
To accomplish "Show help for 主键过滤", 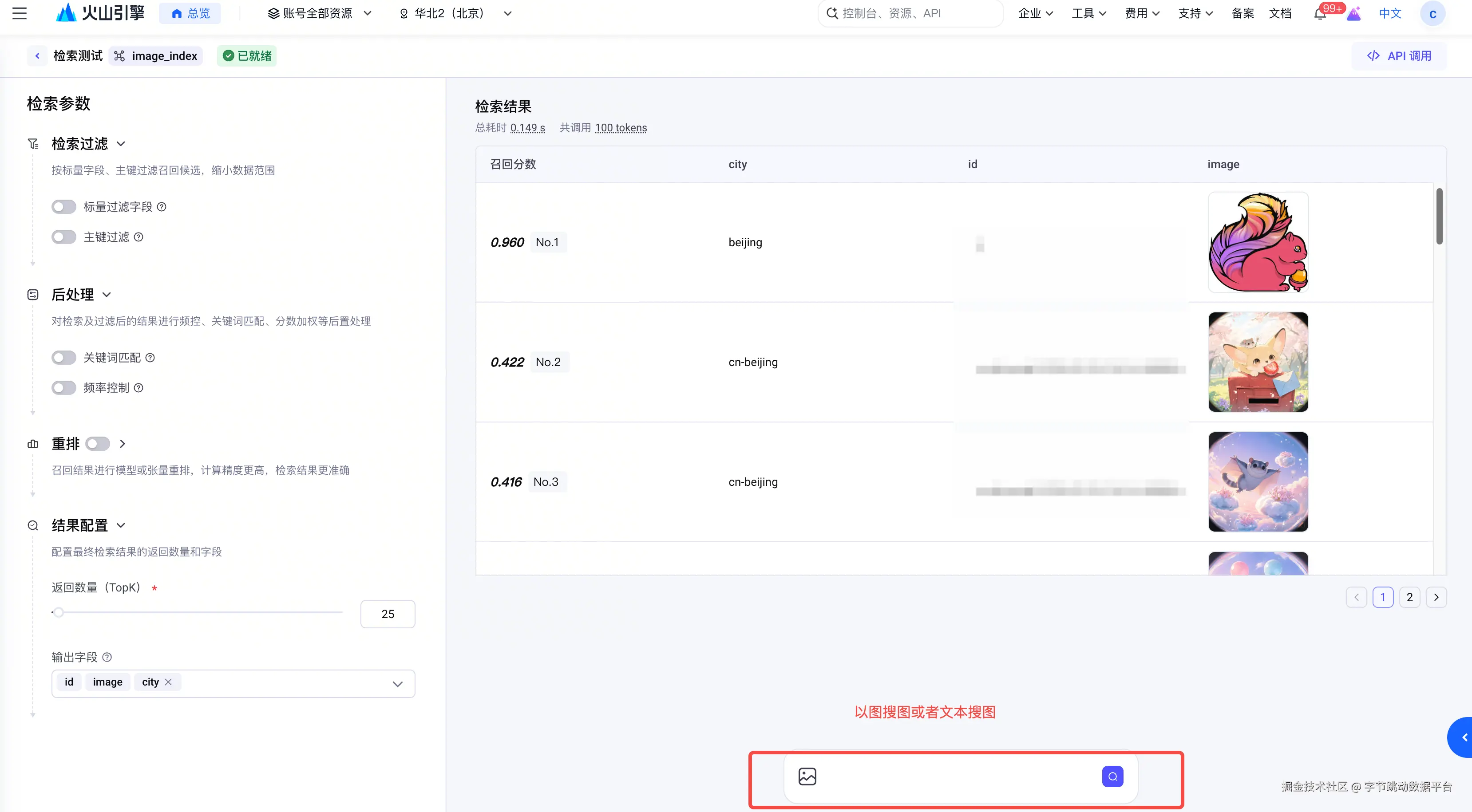I will coord(138,237).
